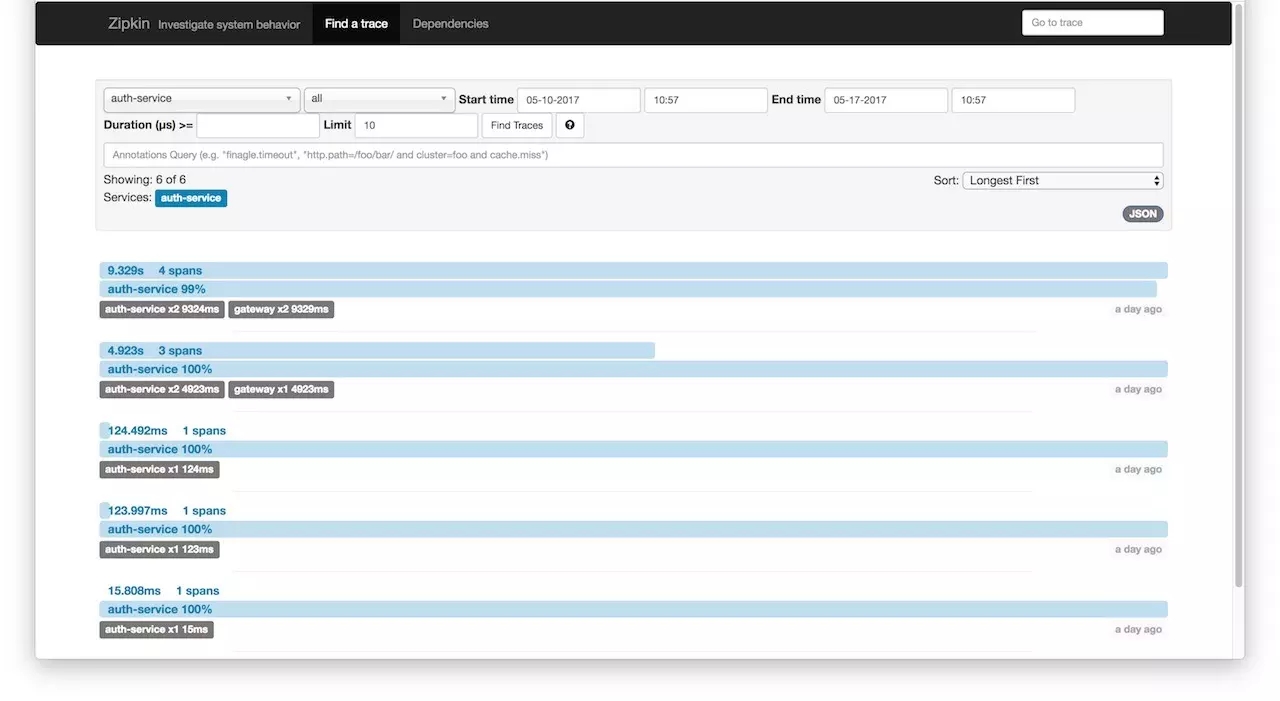Expand the span name 'all' dropdown
Screen dimensions: 1280x701
[x=379, y=99]
